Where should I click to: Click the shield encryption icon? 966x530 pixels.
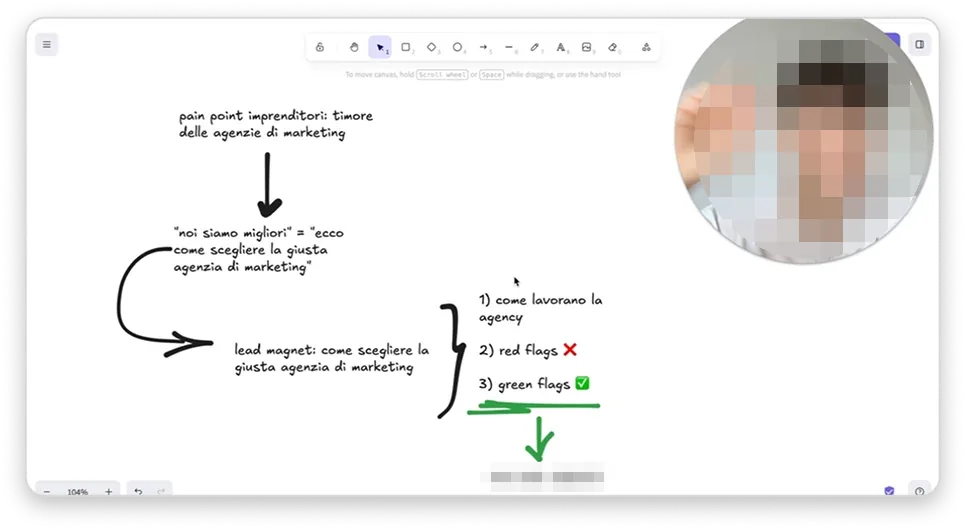click(889, 491)
